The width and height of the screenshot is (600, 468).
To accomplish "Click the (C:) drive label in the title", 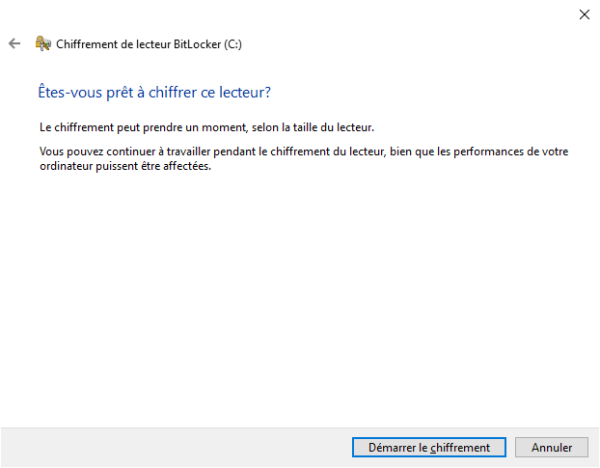I will pyautogui.click(x=233, y=44).
